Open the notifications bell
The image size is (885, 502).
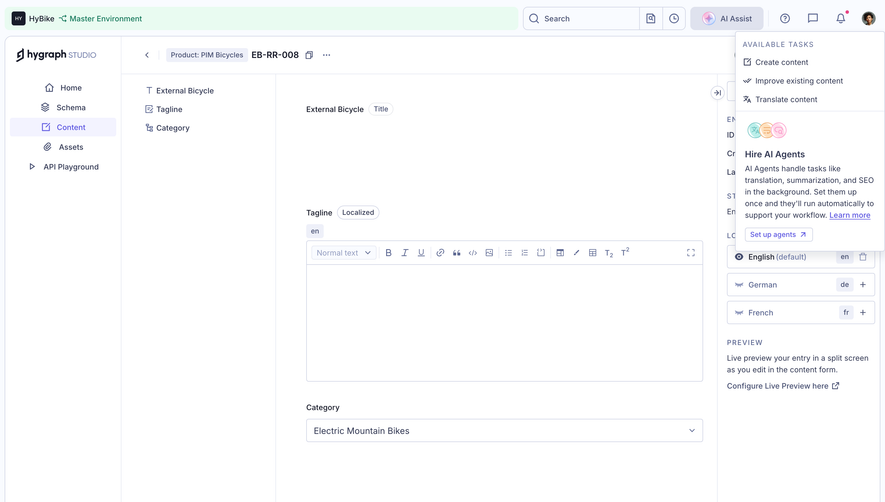pyautogui.click(x=841, y=19)
